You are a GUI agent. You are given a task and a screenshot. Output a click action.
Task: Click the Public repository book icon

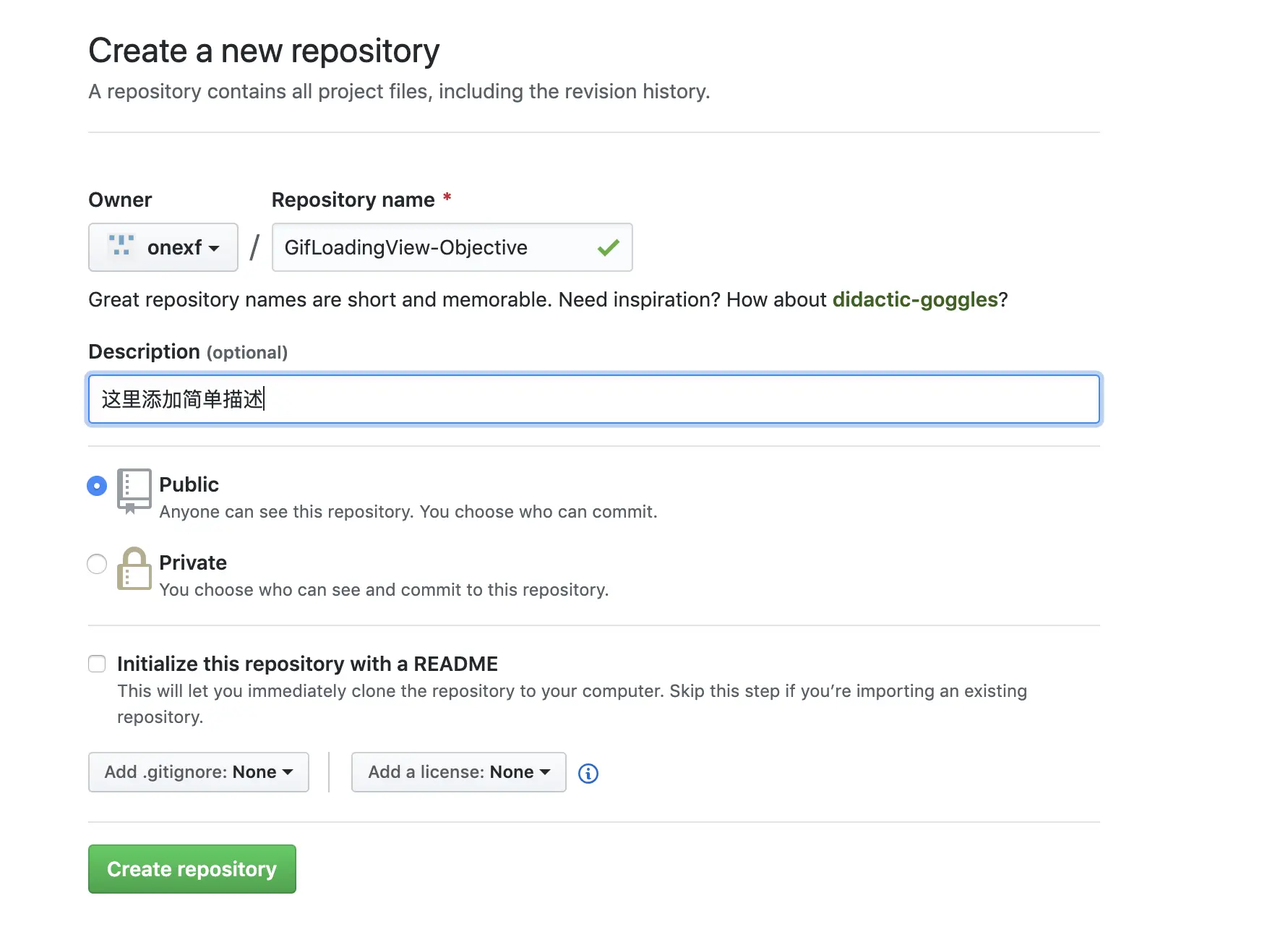click(x=134, y=491)
